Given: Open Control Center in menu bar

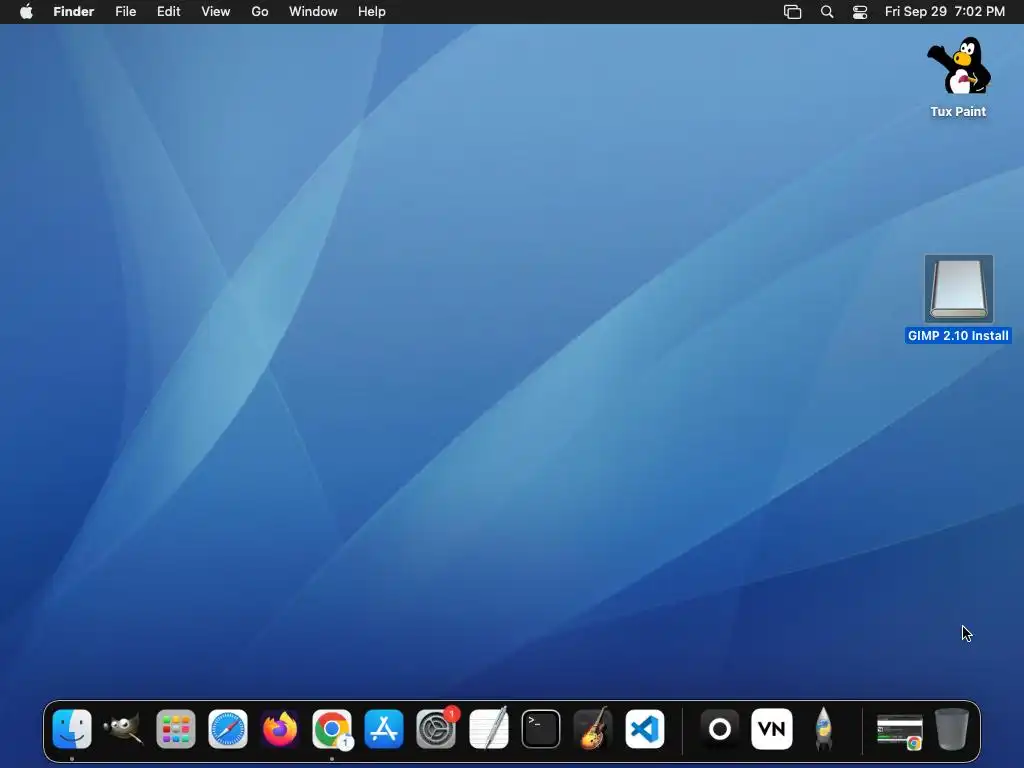Looking at the screenshot, I should click(x=860, y=12).
